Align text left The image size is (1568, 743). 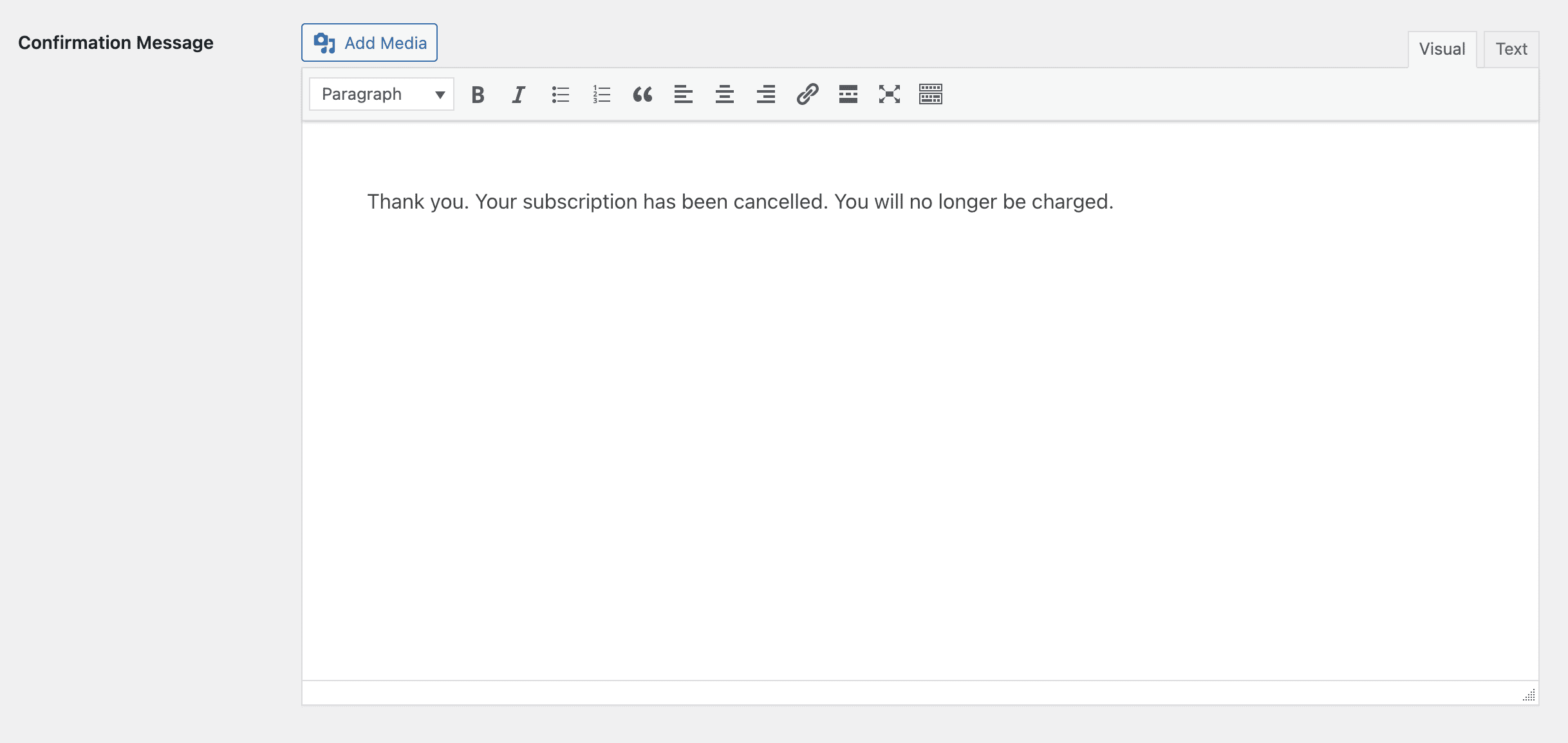point(684,95)
